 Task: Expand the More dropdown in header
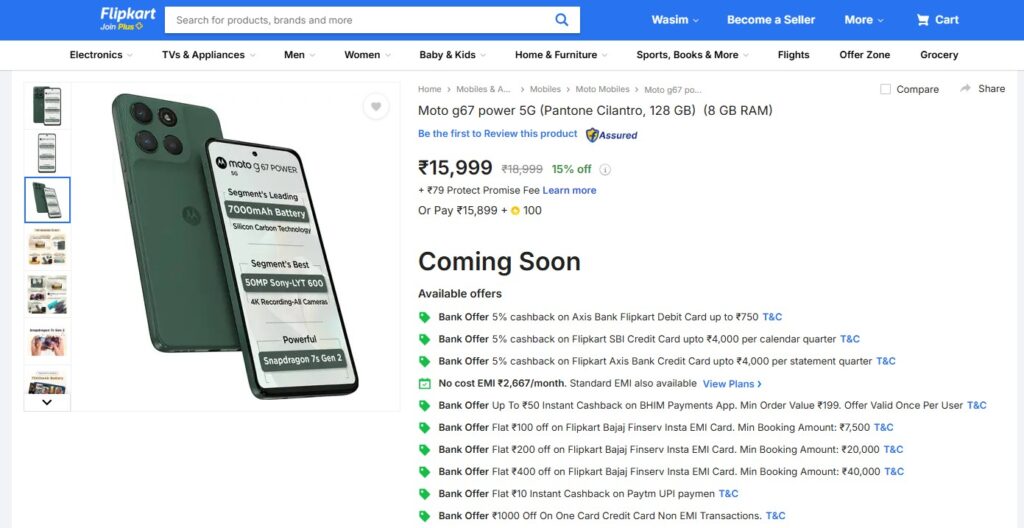tap(864, 20)
